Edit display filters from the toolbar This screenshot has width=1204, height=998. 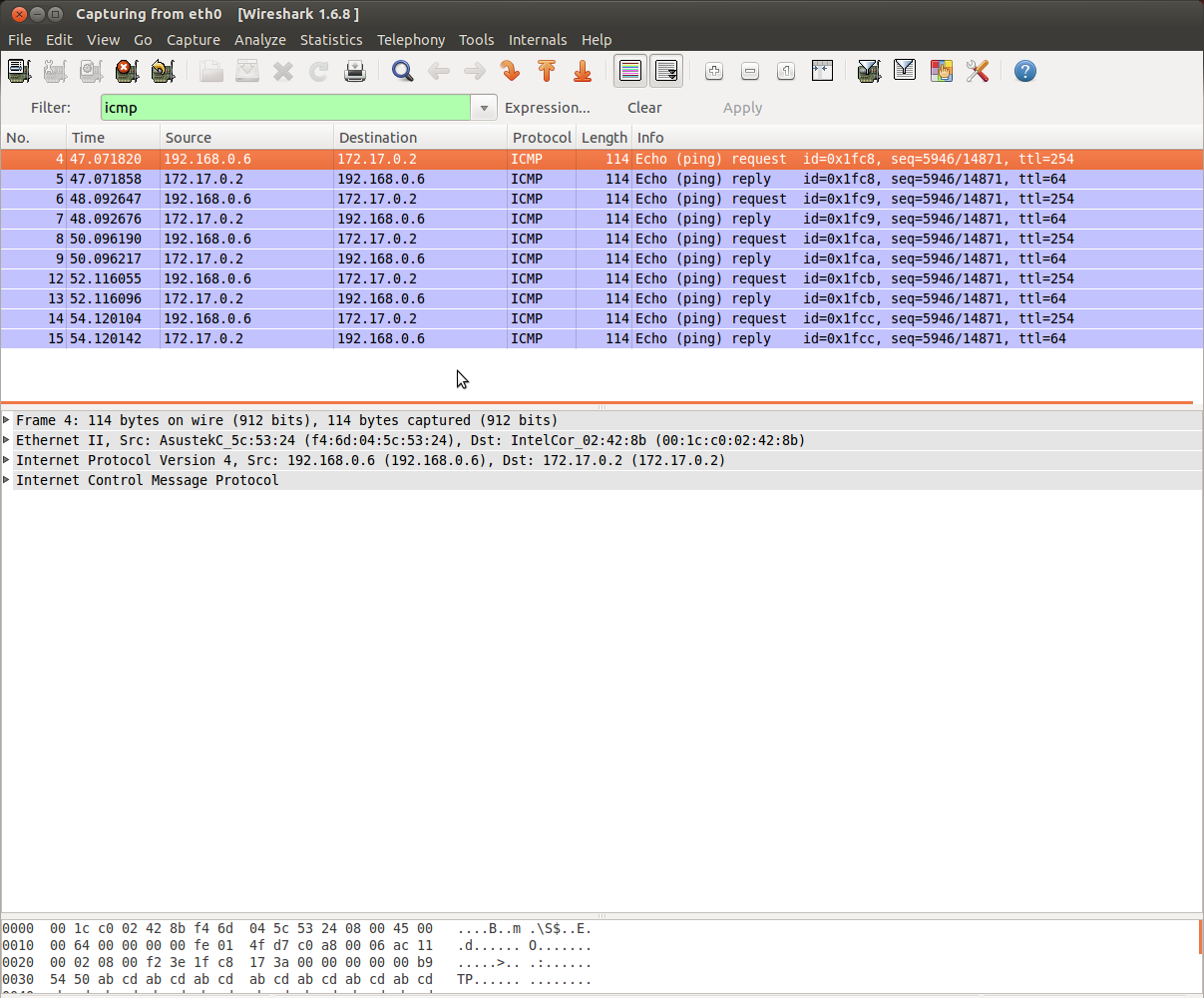click(905, 71)
